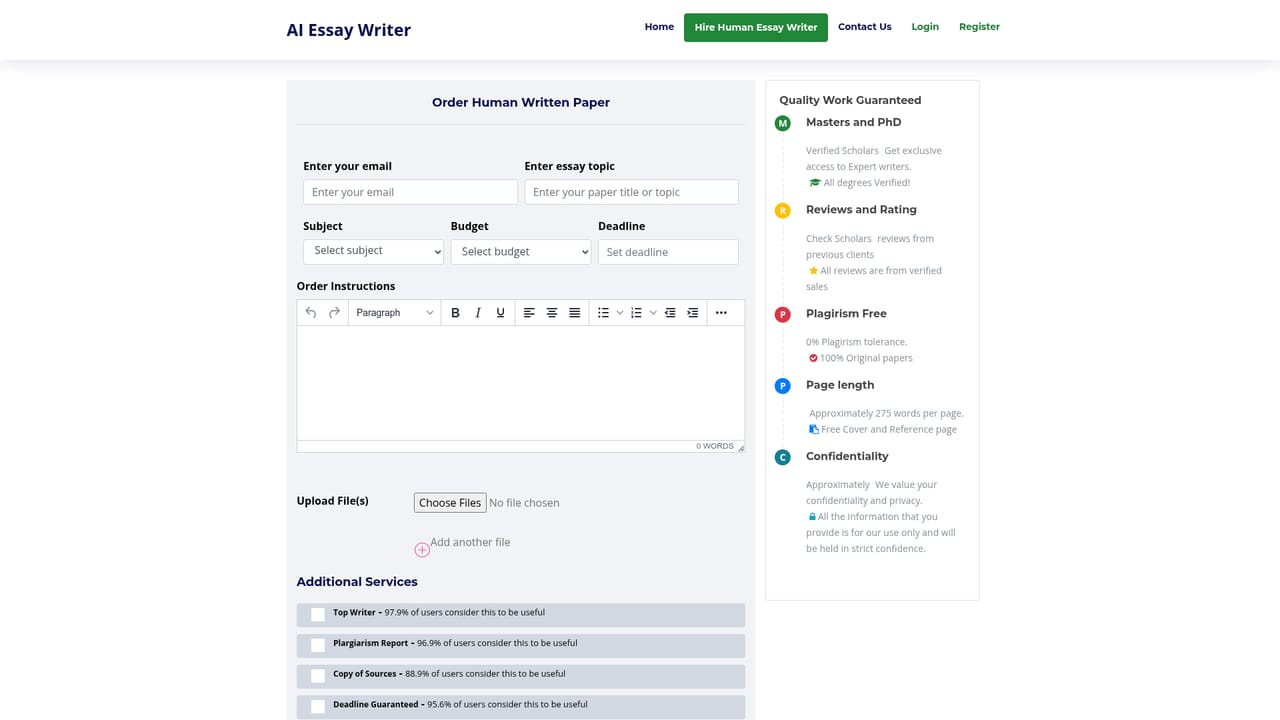Click the Set deadline field
This screenshot has width=1280, height=720.
[668, 252]
